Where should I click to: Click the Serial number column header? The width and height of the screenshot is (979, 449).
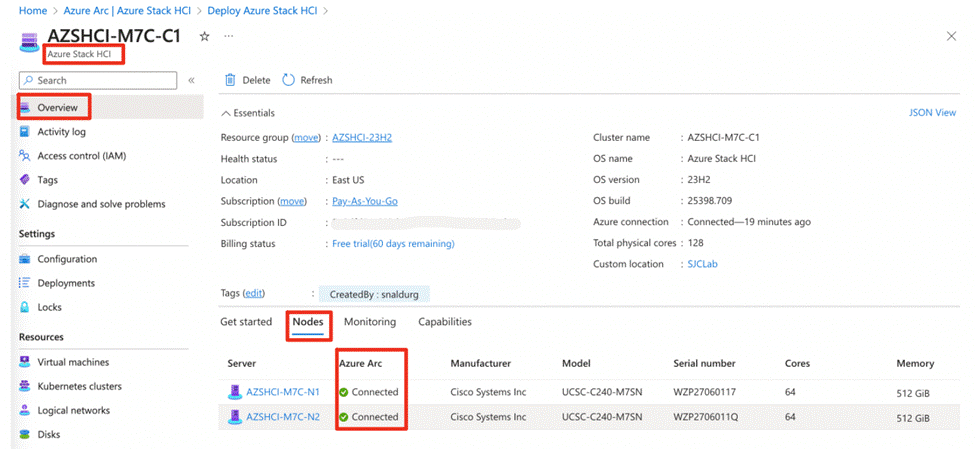pos(704,363)
